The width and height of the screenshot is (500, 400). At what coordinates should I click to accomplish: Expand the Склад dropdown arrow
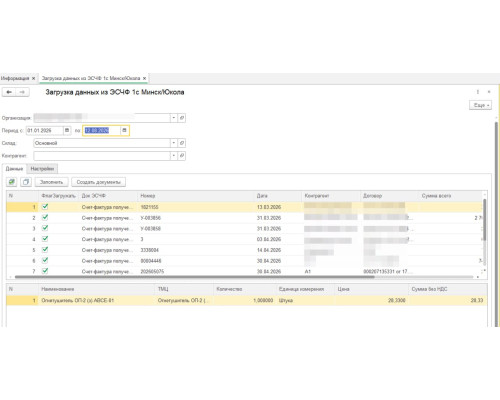click(x=174, y=143)
